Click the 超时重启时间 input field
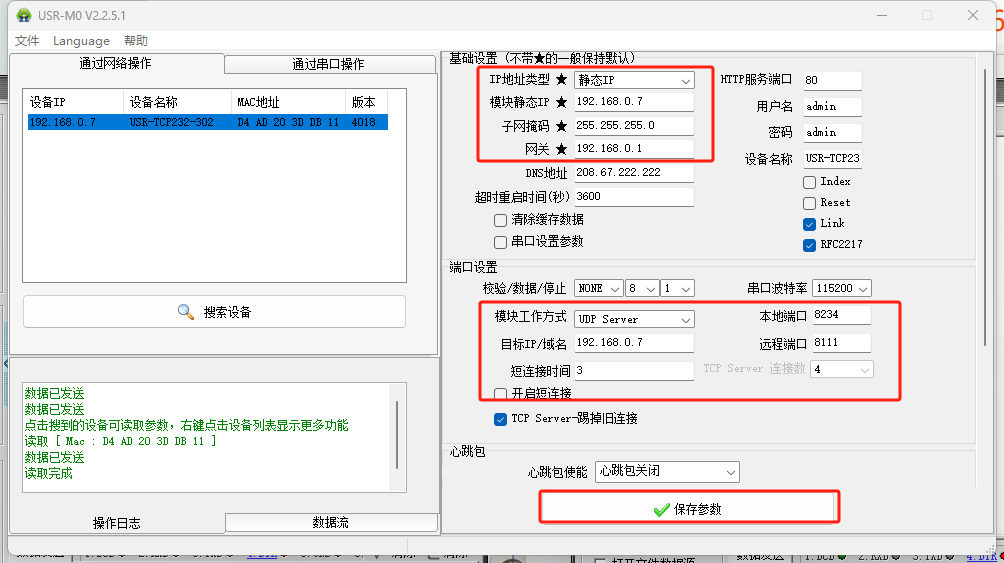Image resolution: width=1004 pixels, height=563 pixels. (x=634, y=196)
